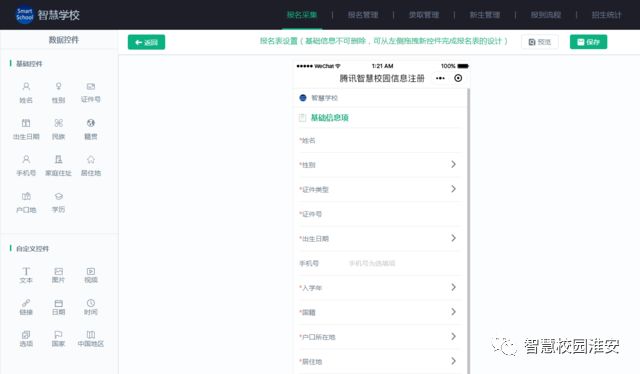640x374 pixels.
Task: Select the 手机号 (phone number) control icon
Action: (x=26, y=159)
